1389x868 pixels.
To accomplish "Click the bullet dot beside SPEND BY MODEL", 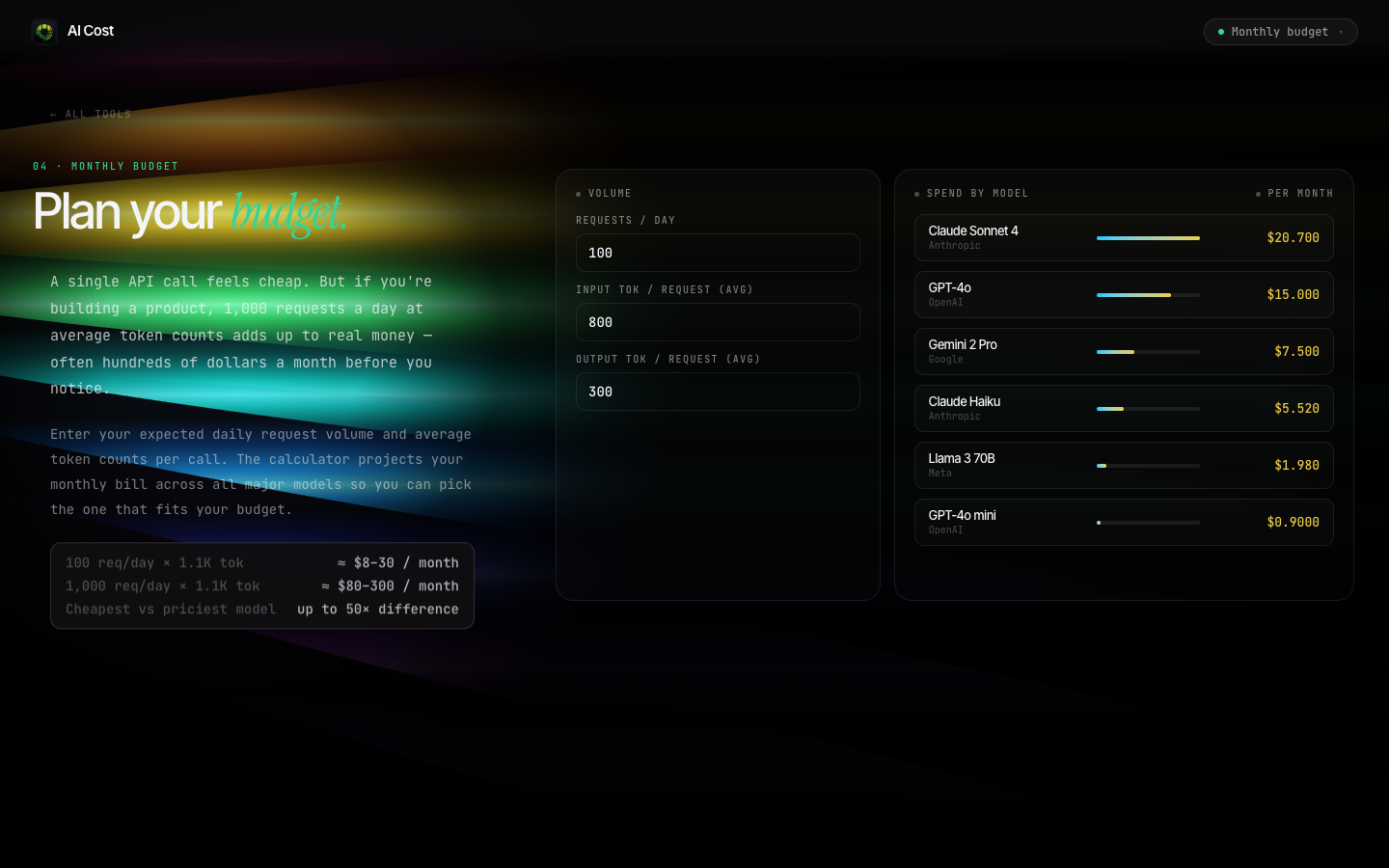I will pos(918,193).
